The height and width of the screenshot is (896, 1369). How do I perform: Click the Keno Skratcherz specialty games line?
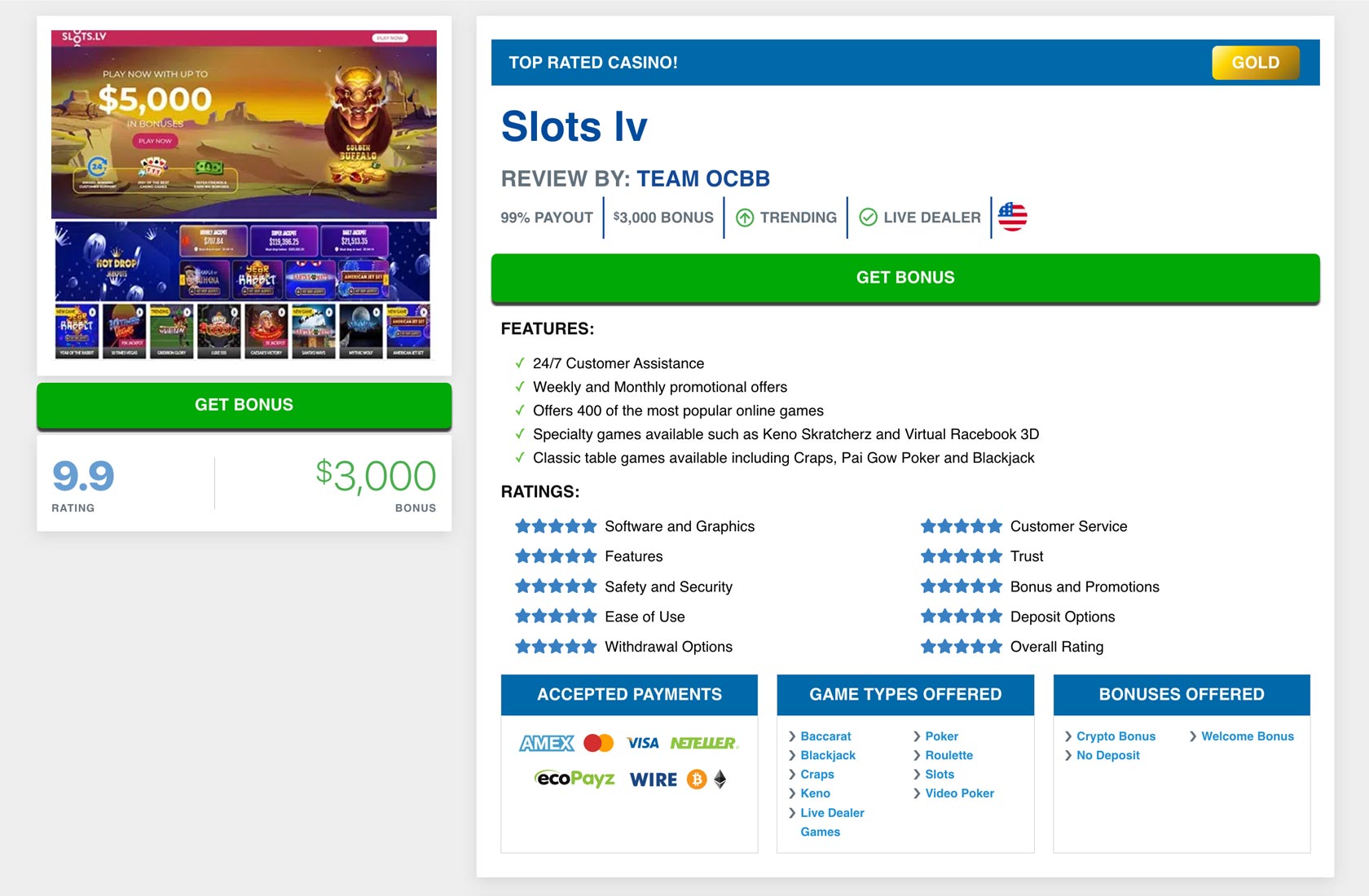pos(786,434)
